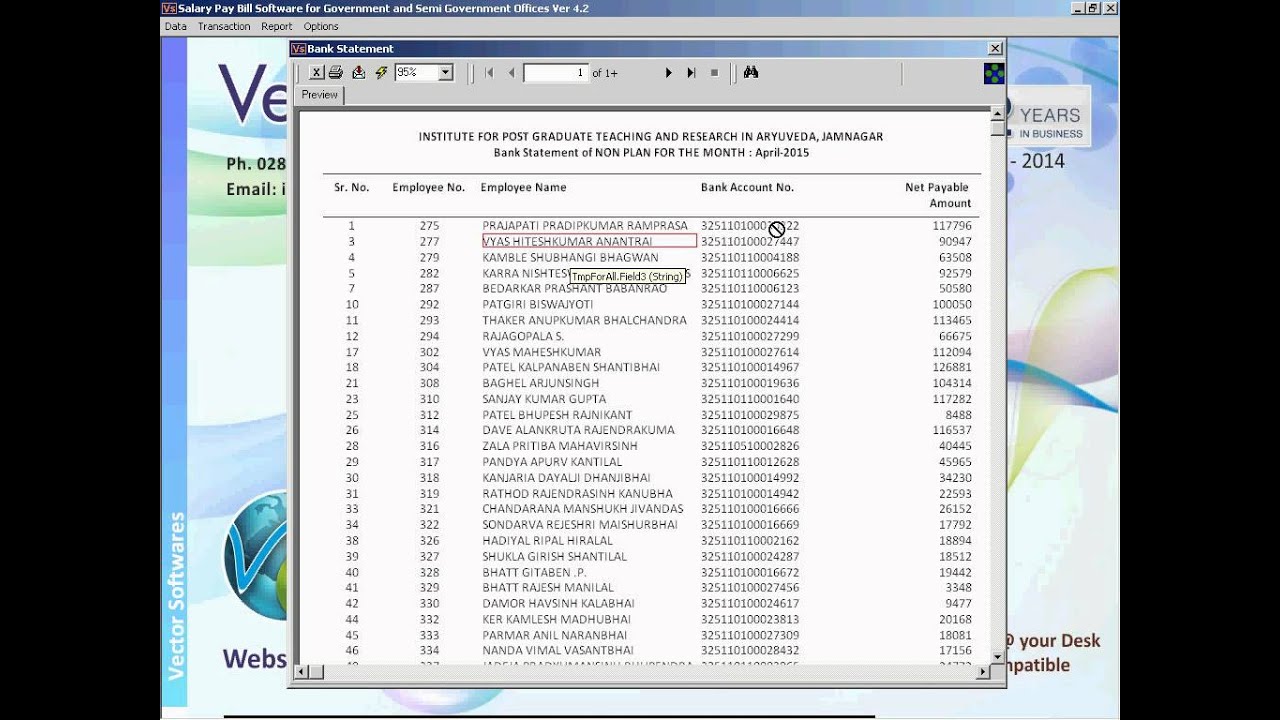Click PATEL BHUPESH RAJNIKANT name
The image size is (1280, 720).
(557, 415)
